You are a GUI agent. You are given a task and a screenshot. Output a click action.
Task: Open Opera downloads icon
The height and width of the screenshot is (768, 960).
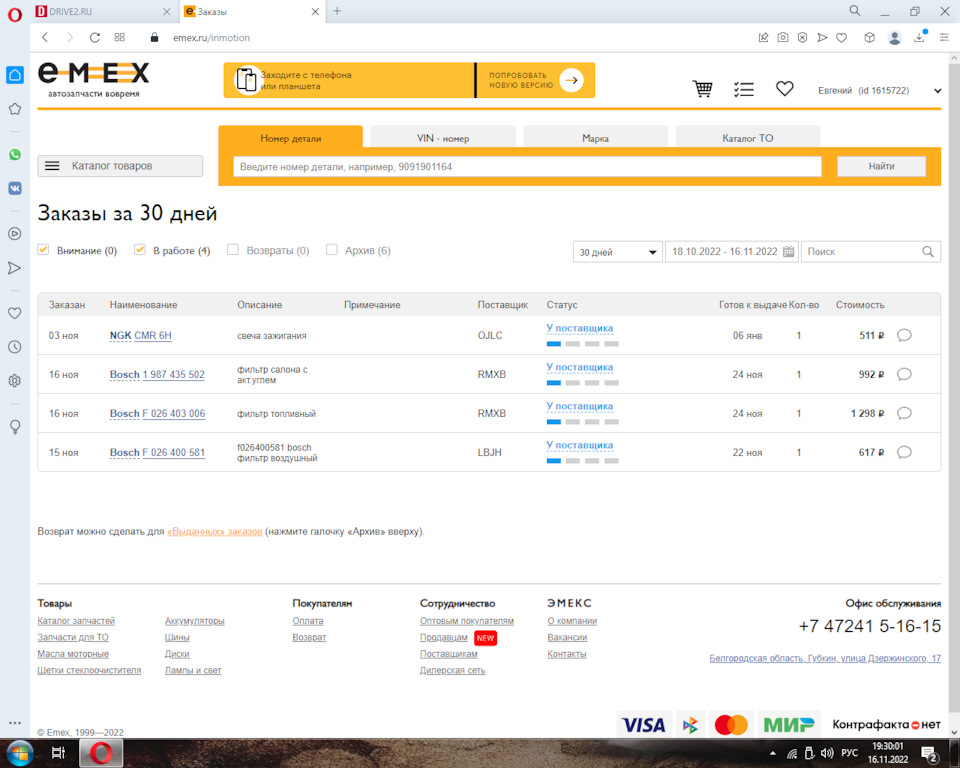coord(920,37)
